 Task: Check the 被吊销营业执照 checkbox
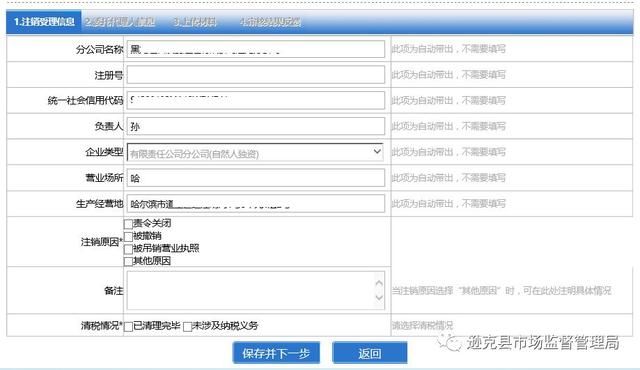[128, 249]
